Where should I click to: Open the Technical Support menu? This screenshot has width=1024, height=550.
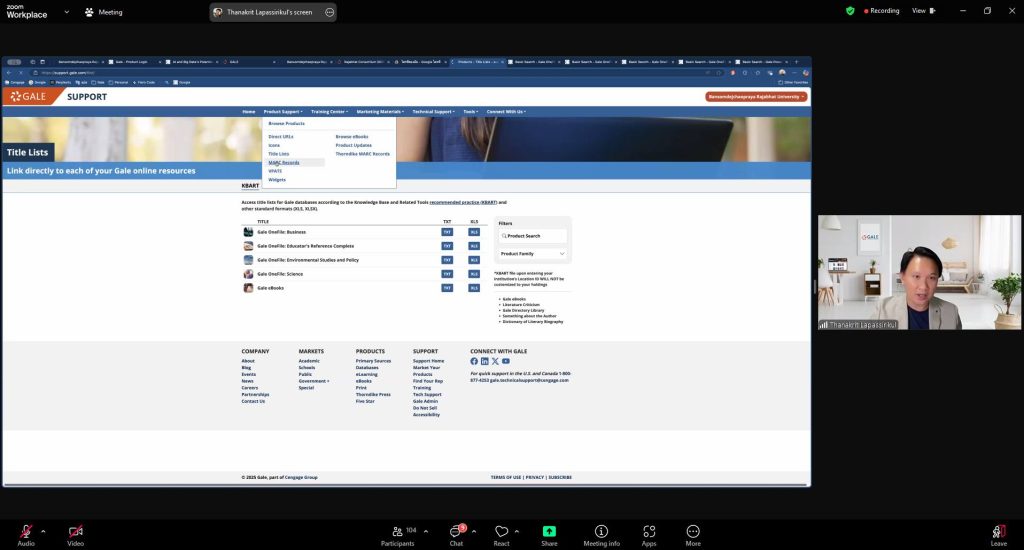pos(434,112)
